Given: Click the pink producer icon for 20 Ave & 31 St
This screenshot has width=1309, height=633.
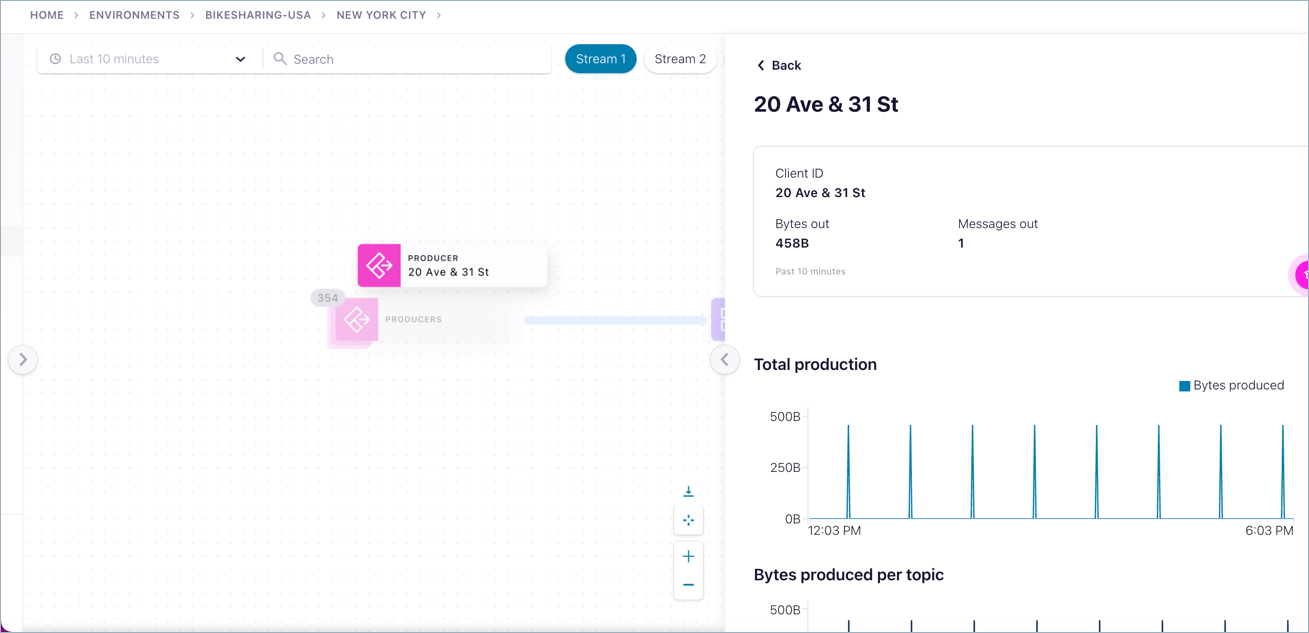Looking at the screenshot, I should point(379,266).
